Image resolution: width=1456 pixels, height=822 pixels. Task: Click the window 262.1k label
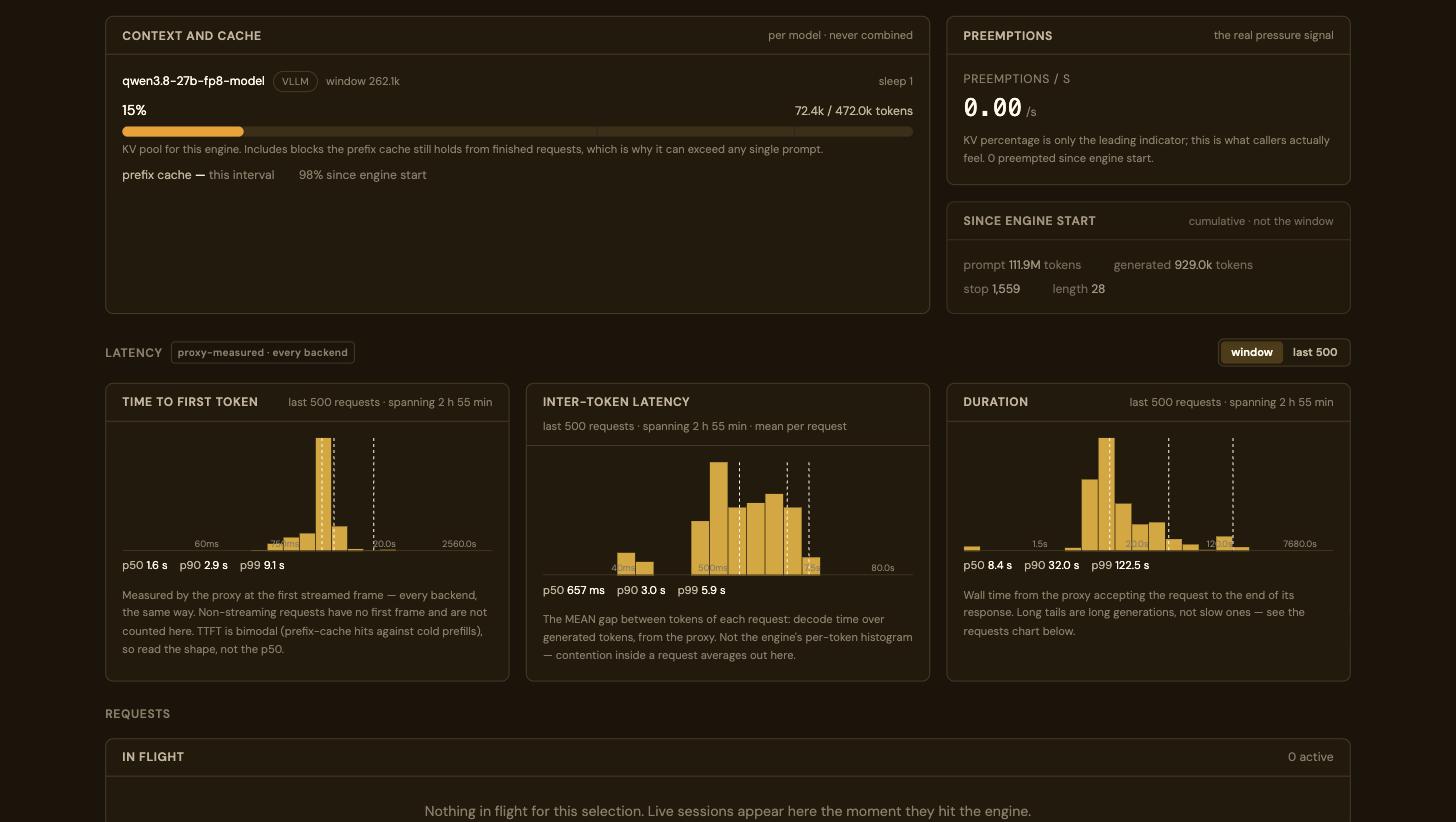coord(363,81)
